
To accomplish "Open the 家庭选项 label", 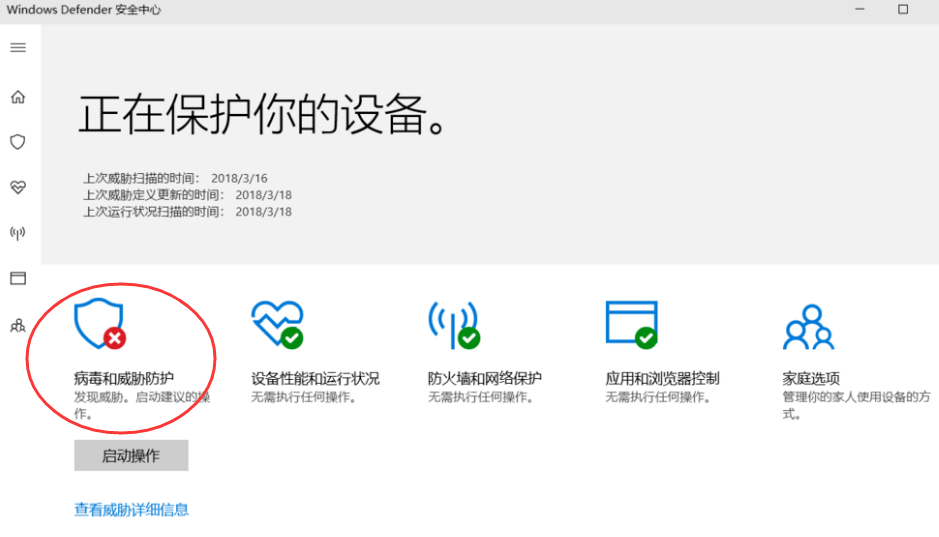I will coord(811,379).
